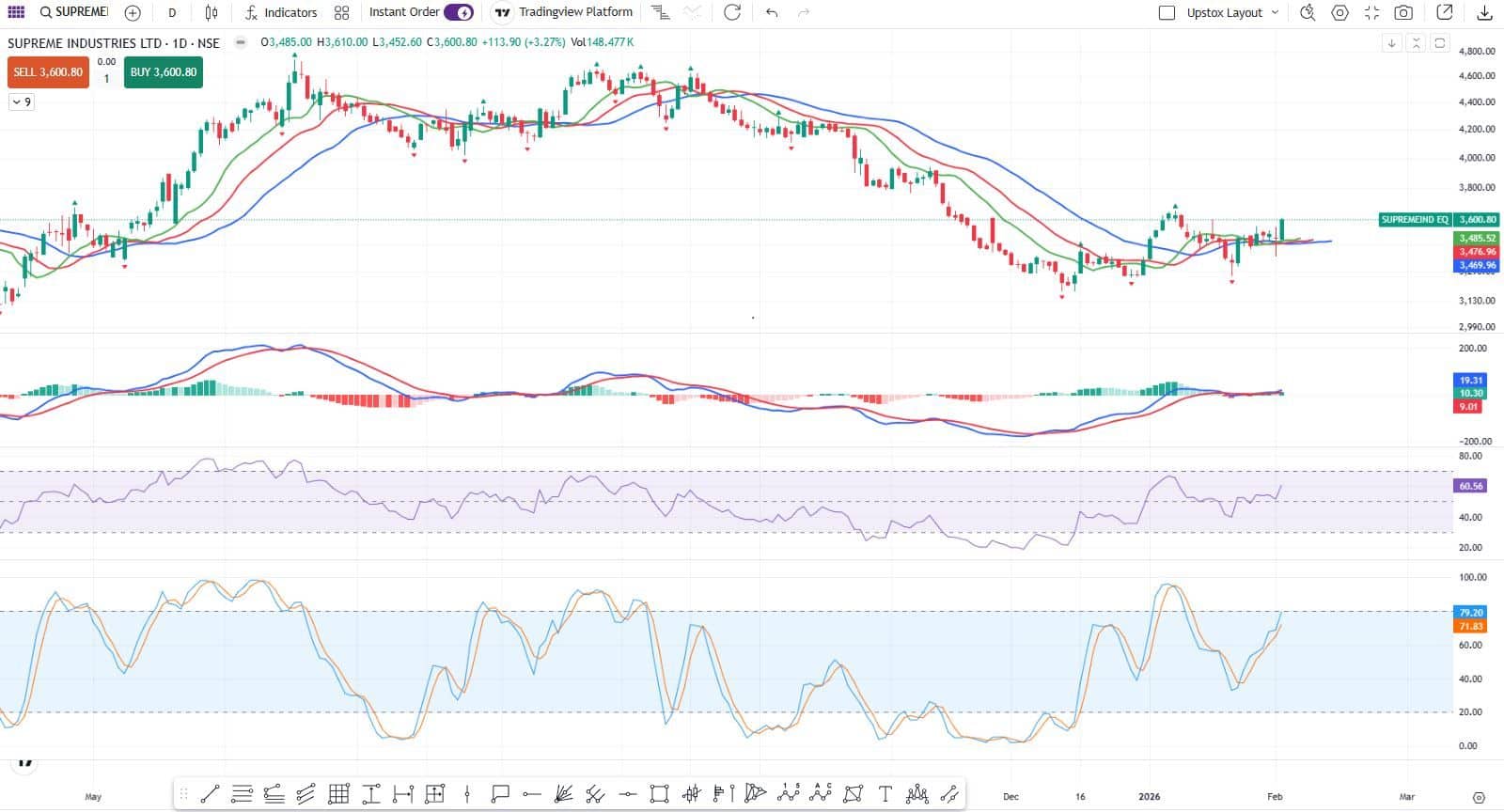The height and width of the screenshot is (812, 1504).
Task: Select the Text annotation tool
Action: click(x=885, y=794)
